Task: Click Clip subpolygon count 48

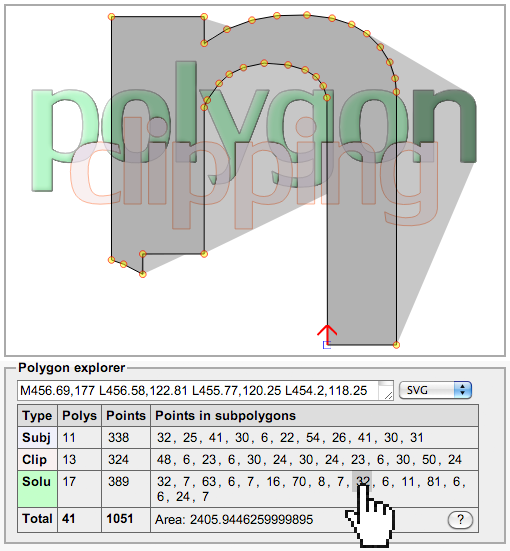Action: [x=164, y=459]
